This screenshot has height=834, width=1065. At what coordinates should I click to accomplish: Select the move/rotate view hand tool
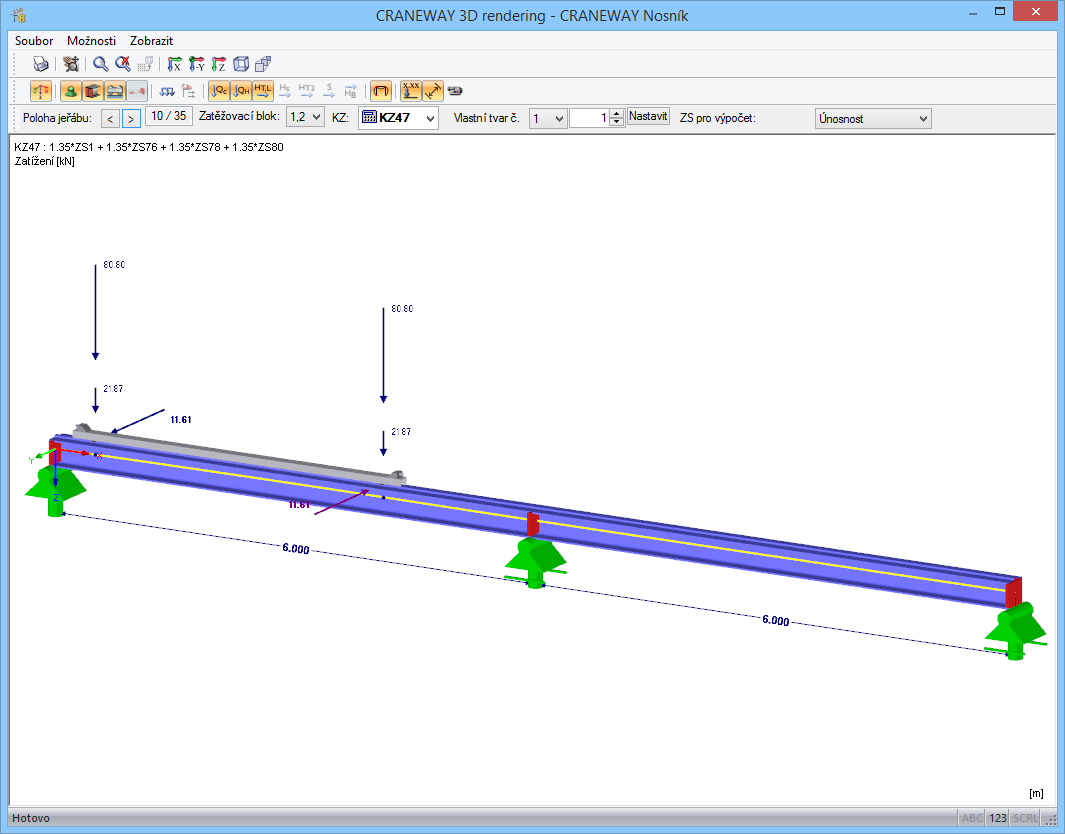[x=71, y=64]
